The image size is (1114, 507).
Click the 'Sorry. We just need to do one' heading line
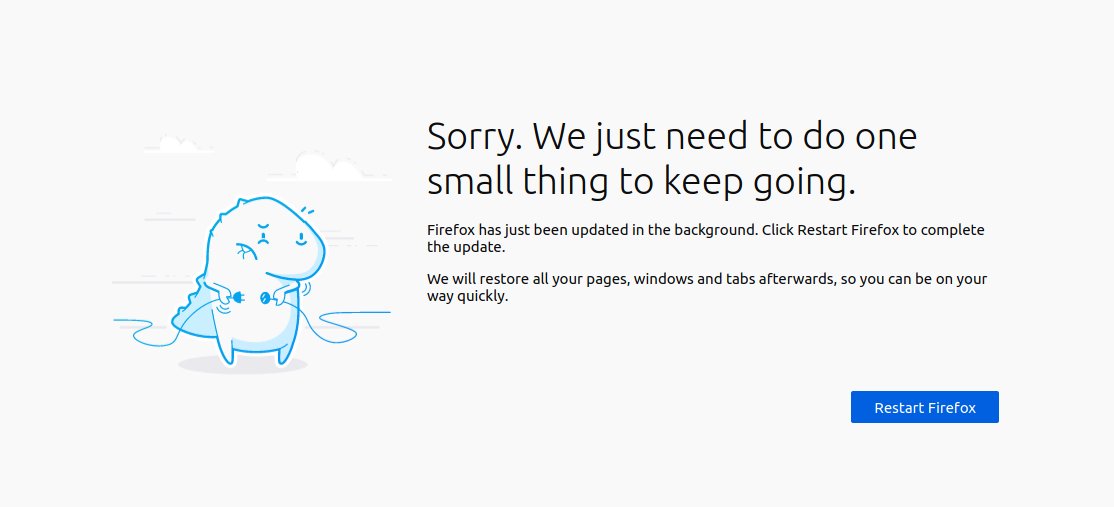672,136
